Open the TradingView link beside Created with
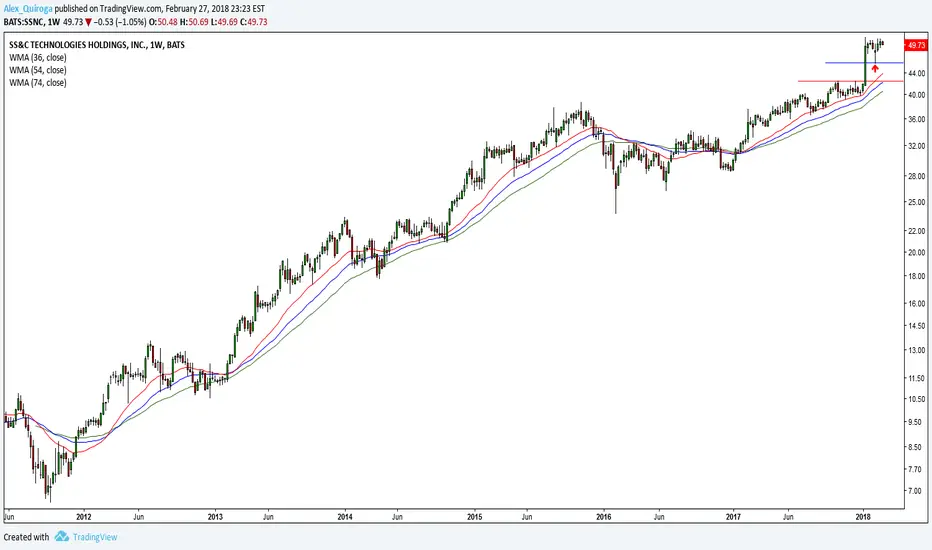This screenshot has height=550, width=932. 95,537
